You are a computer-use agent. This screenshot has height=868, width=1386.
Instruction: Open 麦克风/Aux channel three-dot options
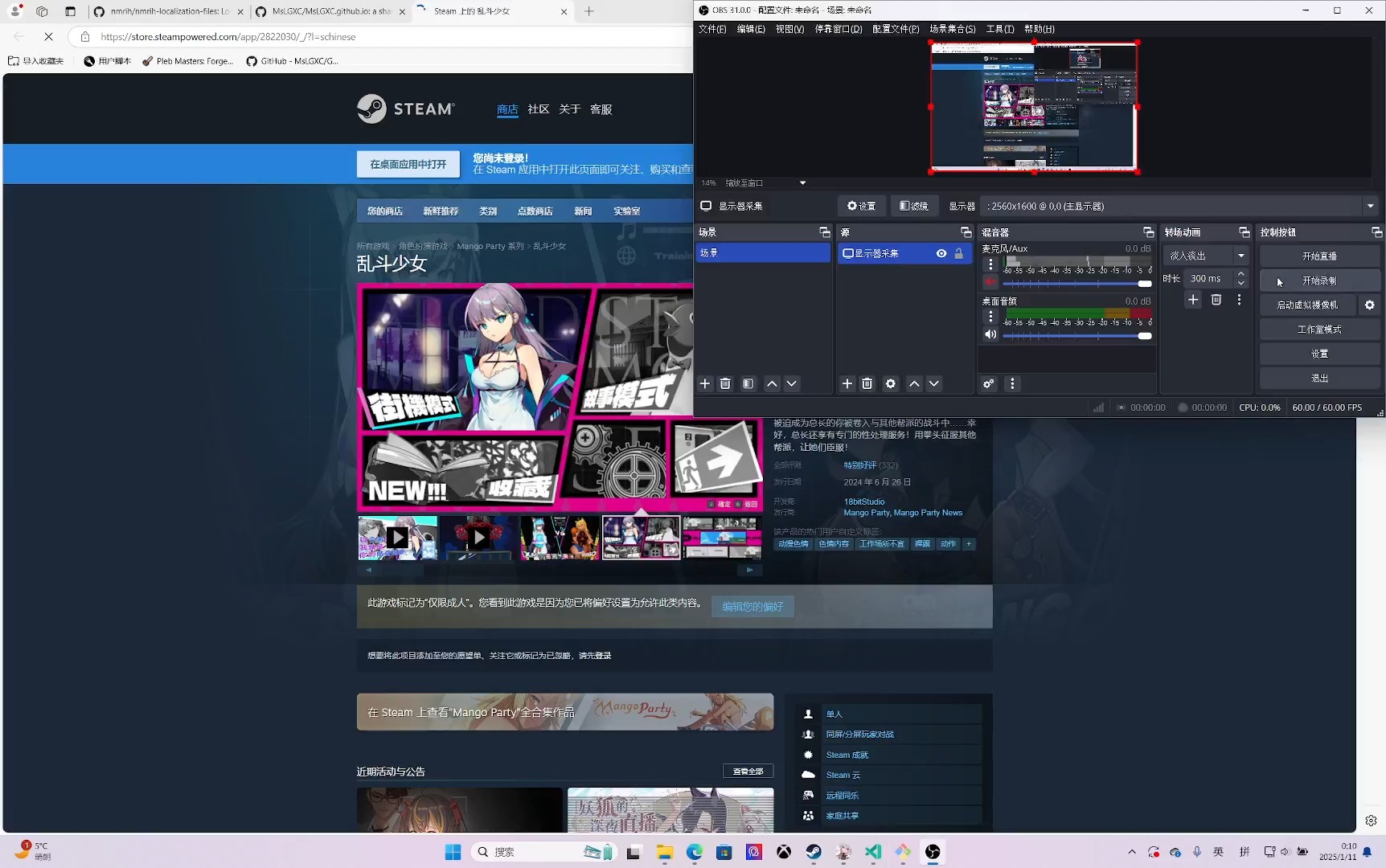(990, 264)
